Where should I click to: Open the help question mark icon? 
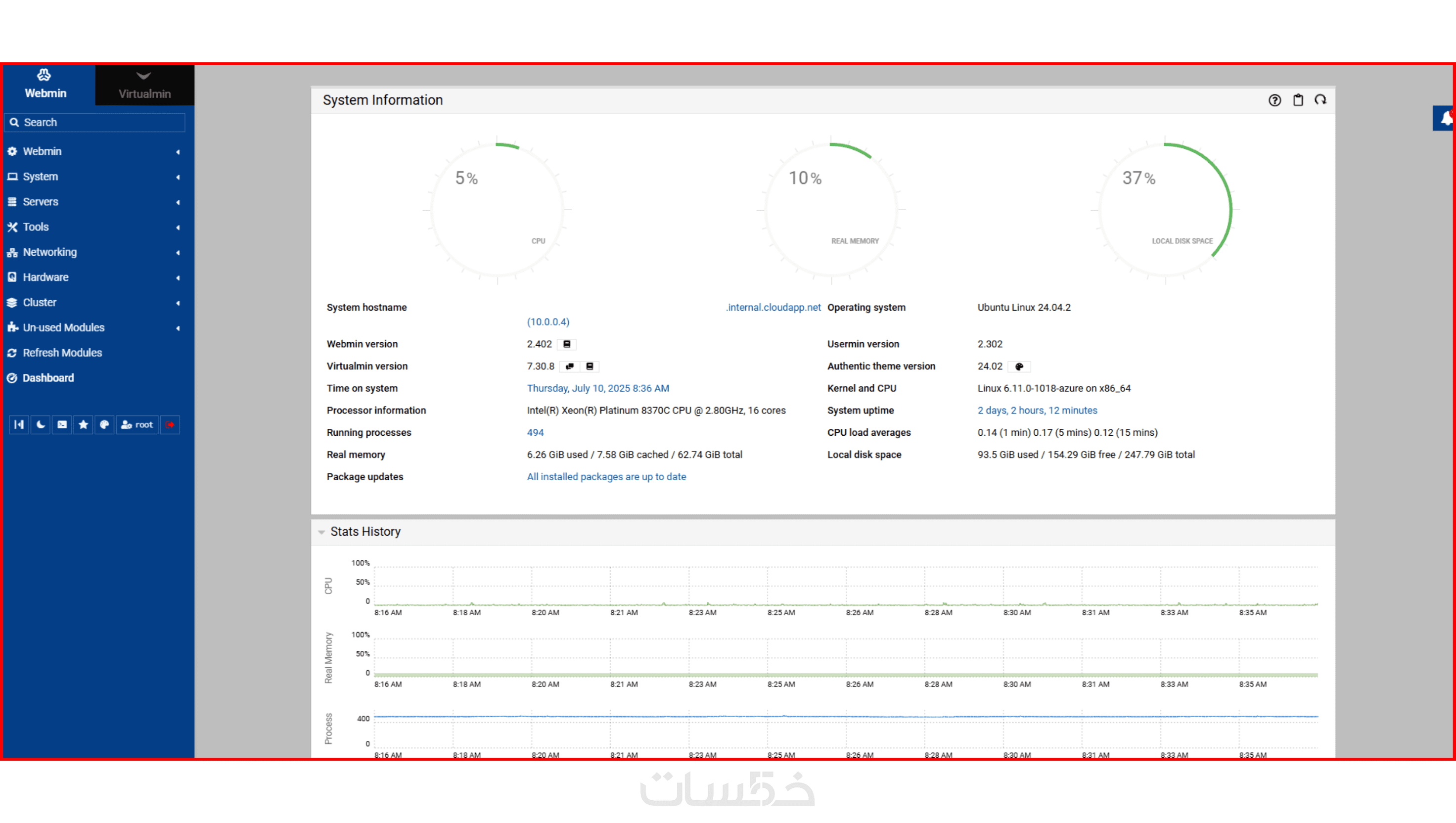[x=1274, y=100]
